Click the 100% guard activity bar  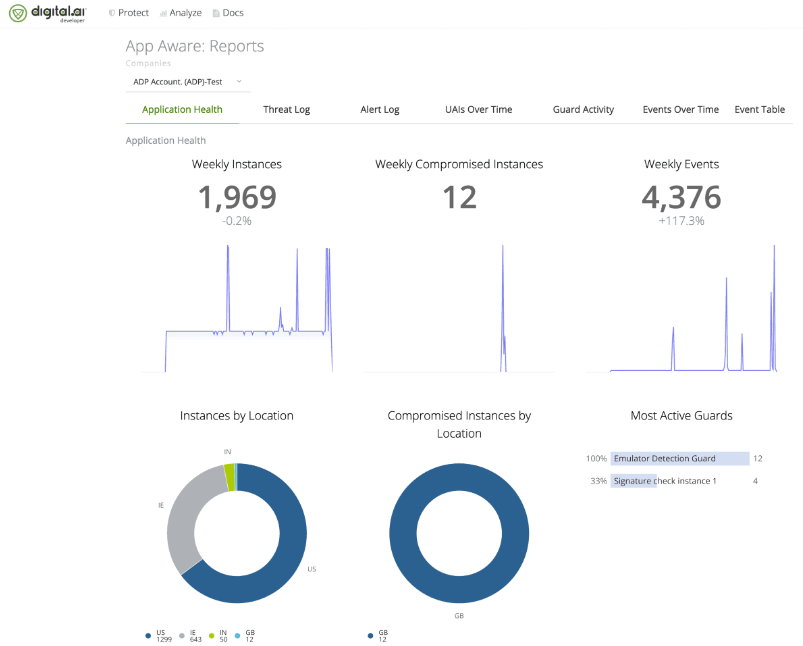coord(680,458)
